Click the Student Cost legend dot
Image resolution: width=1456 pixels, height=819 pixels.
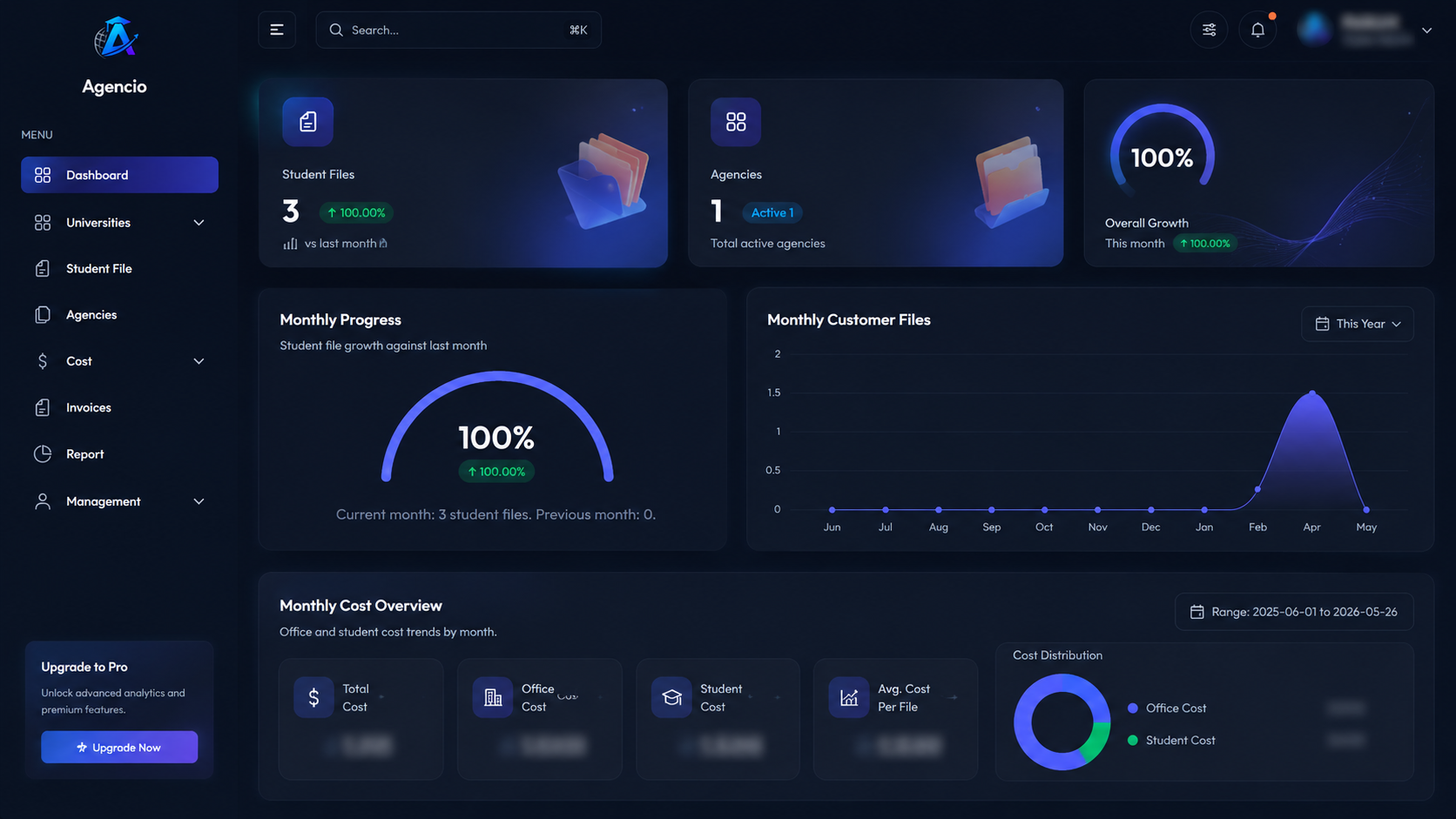pyautogui.click(x=1132, y=741)
